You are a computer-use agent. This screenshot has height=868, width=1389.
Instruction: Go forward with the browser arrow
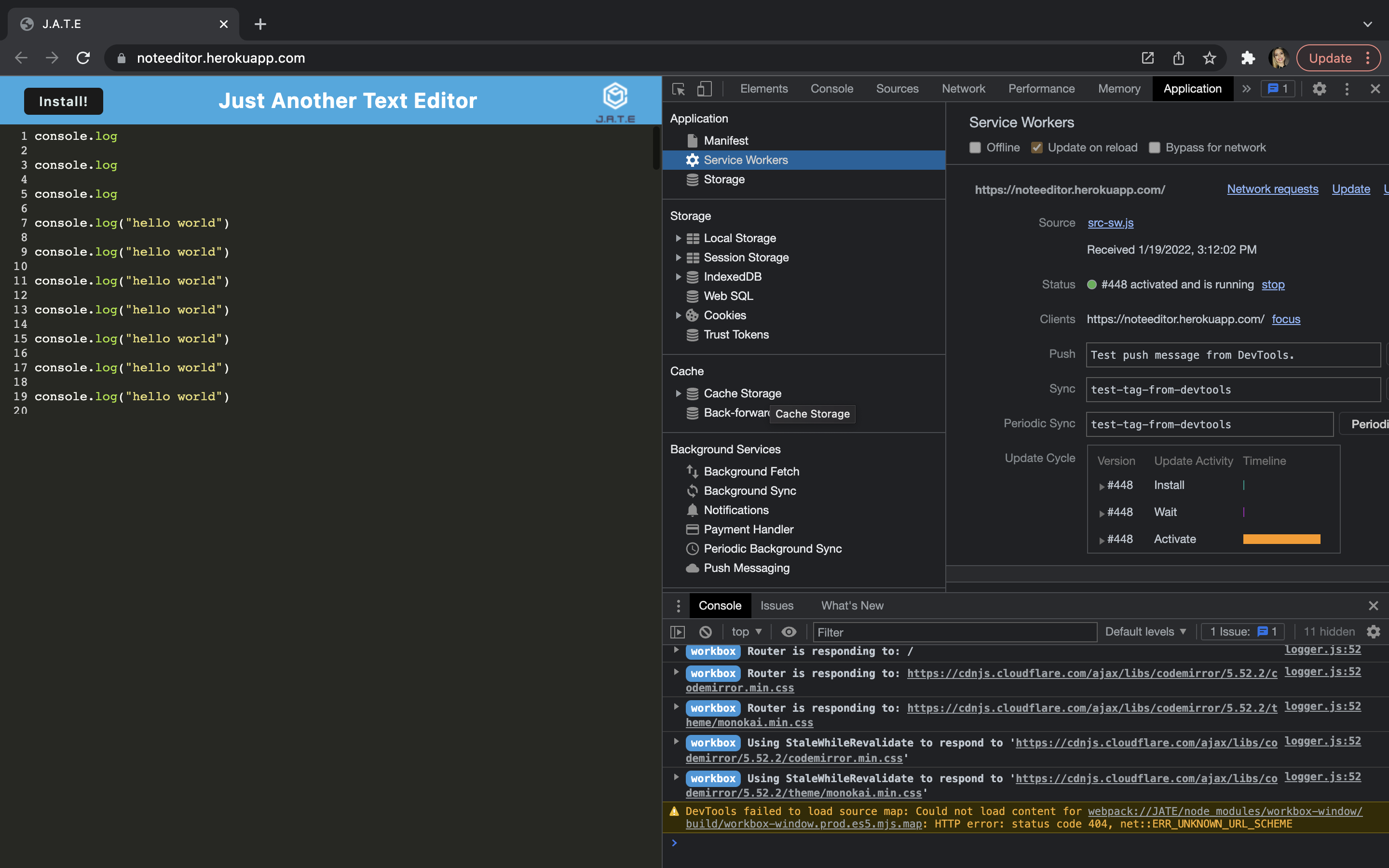pyautogui.click(x=52, y=58)
